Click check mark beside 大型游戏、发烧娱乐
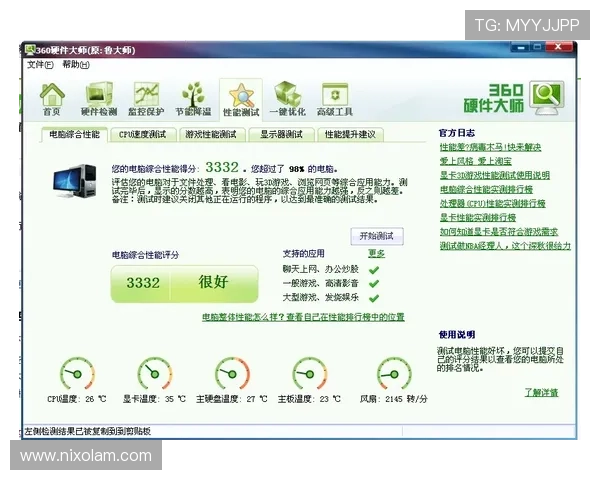This screenshot has width=600, height=480. click(374, 298)
